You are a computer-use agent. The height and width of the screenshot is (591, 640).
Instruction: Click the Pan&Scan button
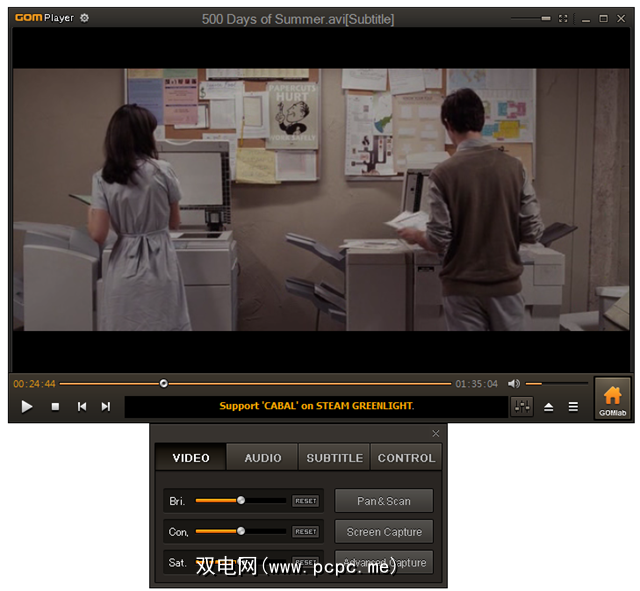click(x=384, y=501)
